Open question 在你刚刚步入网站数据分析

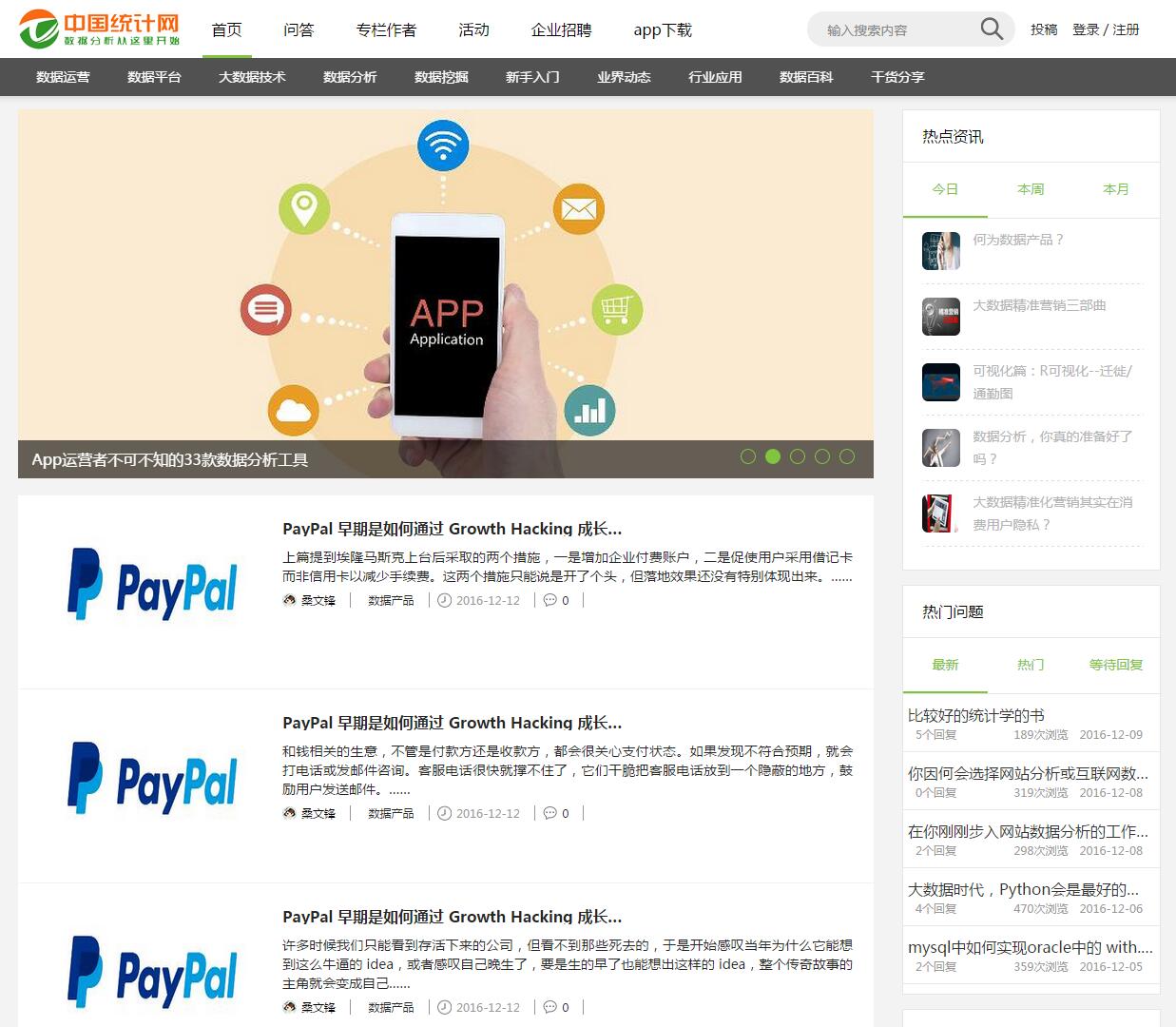pyautogui.click(x=1028, y=832)
